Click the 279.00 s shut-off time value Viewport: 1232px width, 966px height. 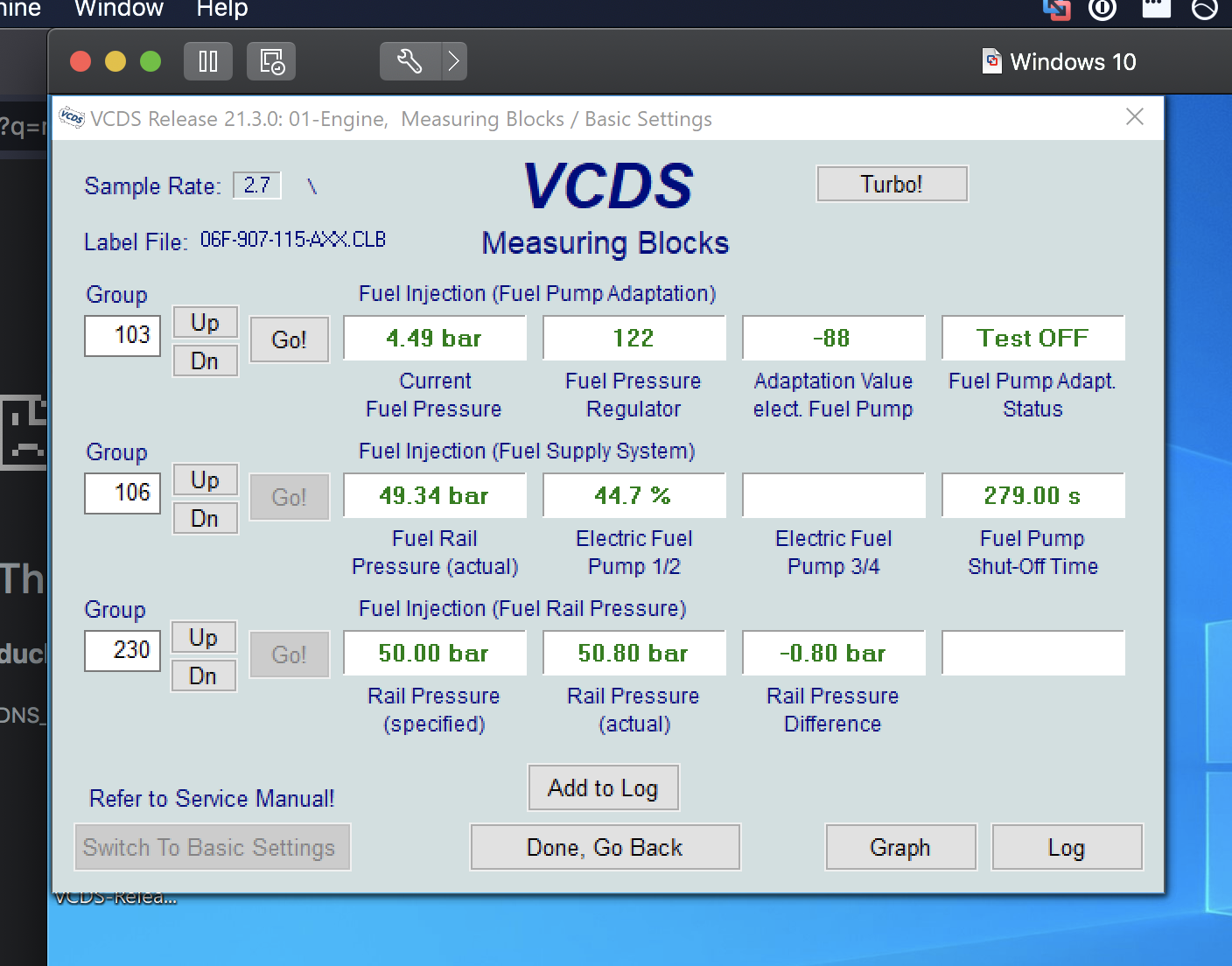(1033, 495)
